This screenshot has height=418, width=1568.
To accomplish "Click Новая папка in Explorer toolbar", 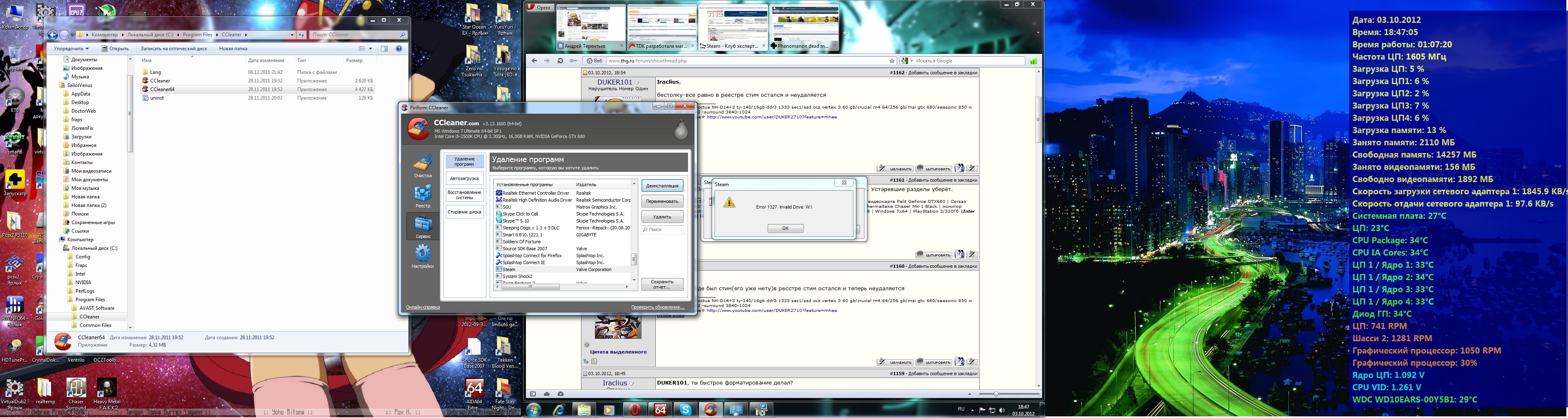I will pos(233,49).
